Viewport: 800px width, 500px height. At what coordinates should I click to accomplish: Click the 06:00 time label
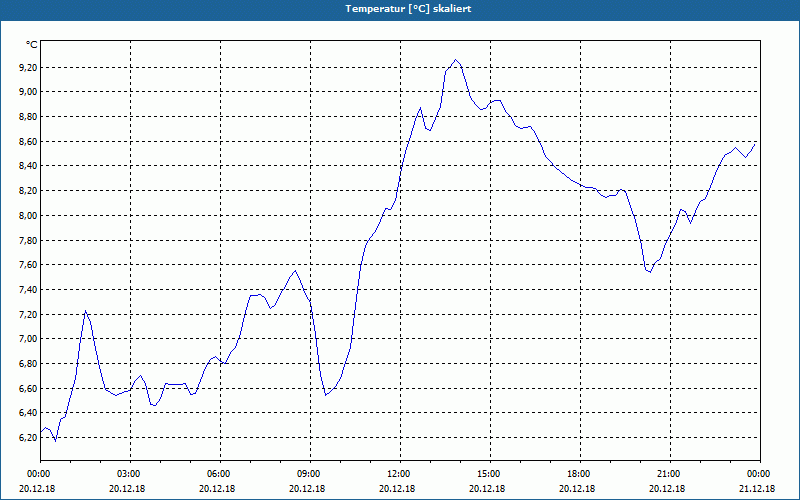(x=217, y=474)
